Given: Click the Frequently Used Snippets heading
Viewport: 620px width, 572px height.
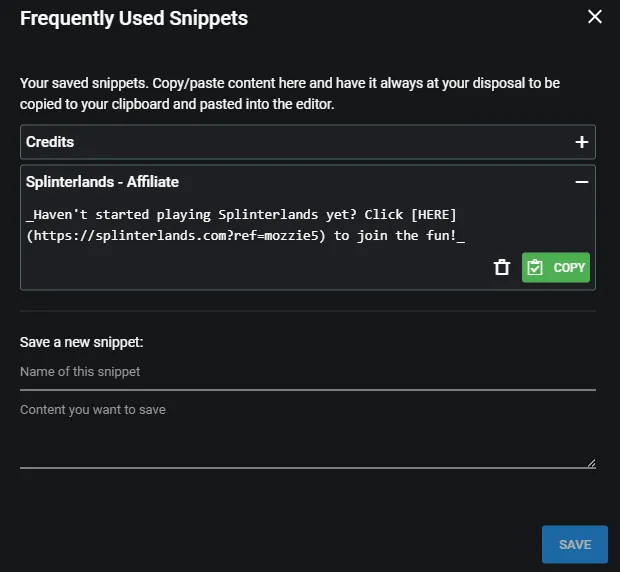Looking at the screenshot, I should tap(134, 19).
